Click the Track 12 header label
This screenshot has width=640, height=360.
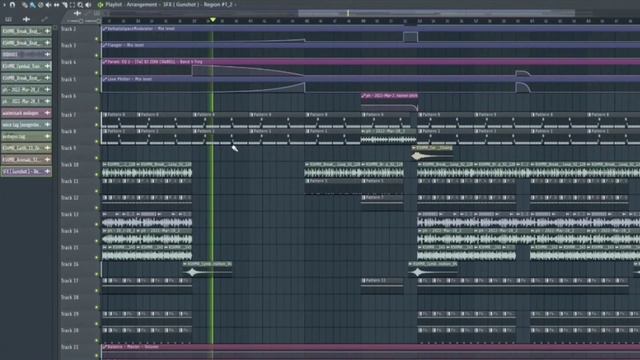coord(69,198)
